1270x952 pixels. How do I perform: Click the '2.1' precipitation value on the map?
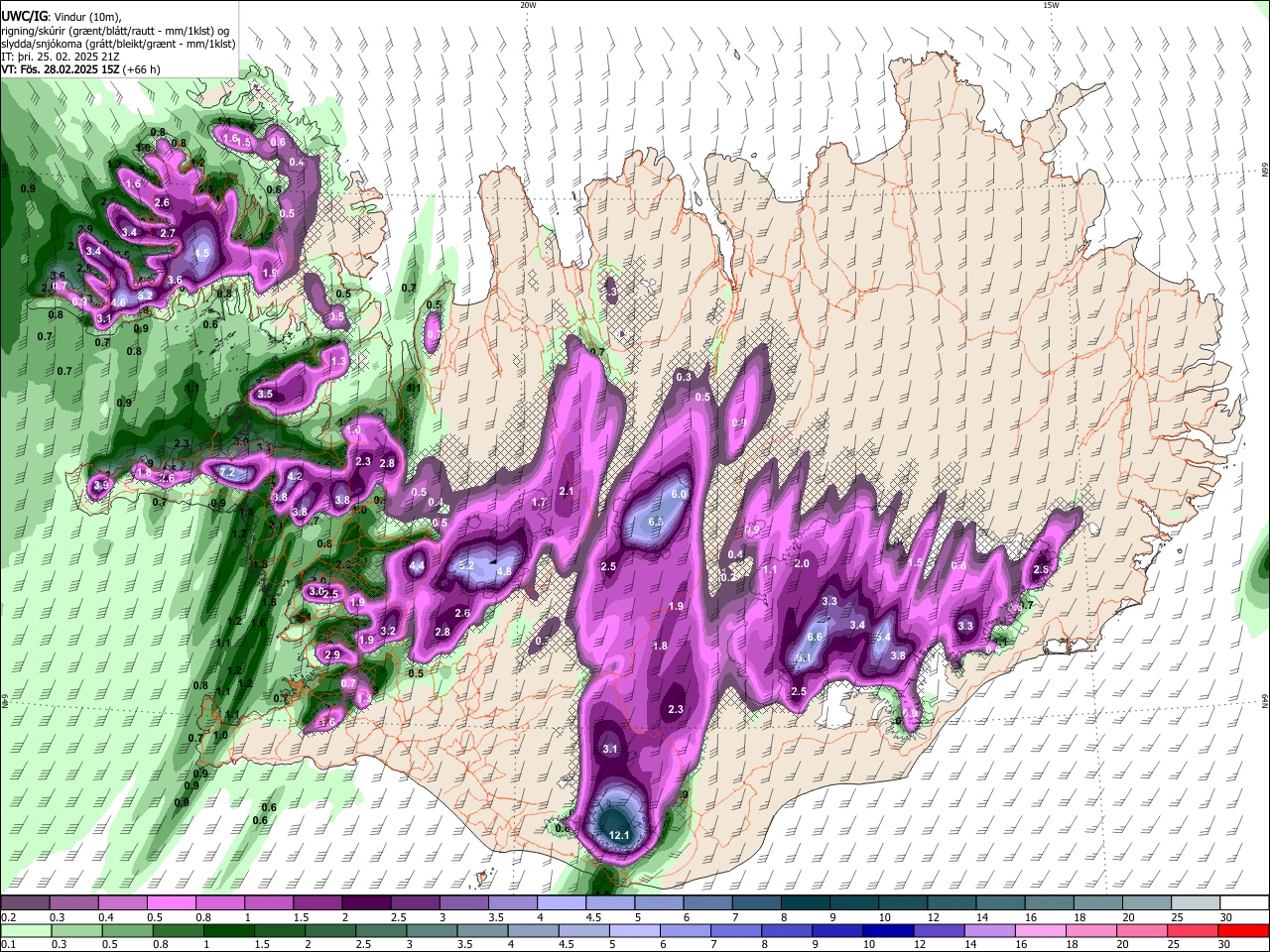click(x=567, y=491)
